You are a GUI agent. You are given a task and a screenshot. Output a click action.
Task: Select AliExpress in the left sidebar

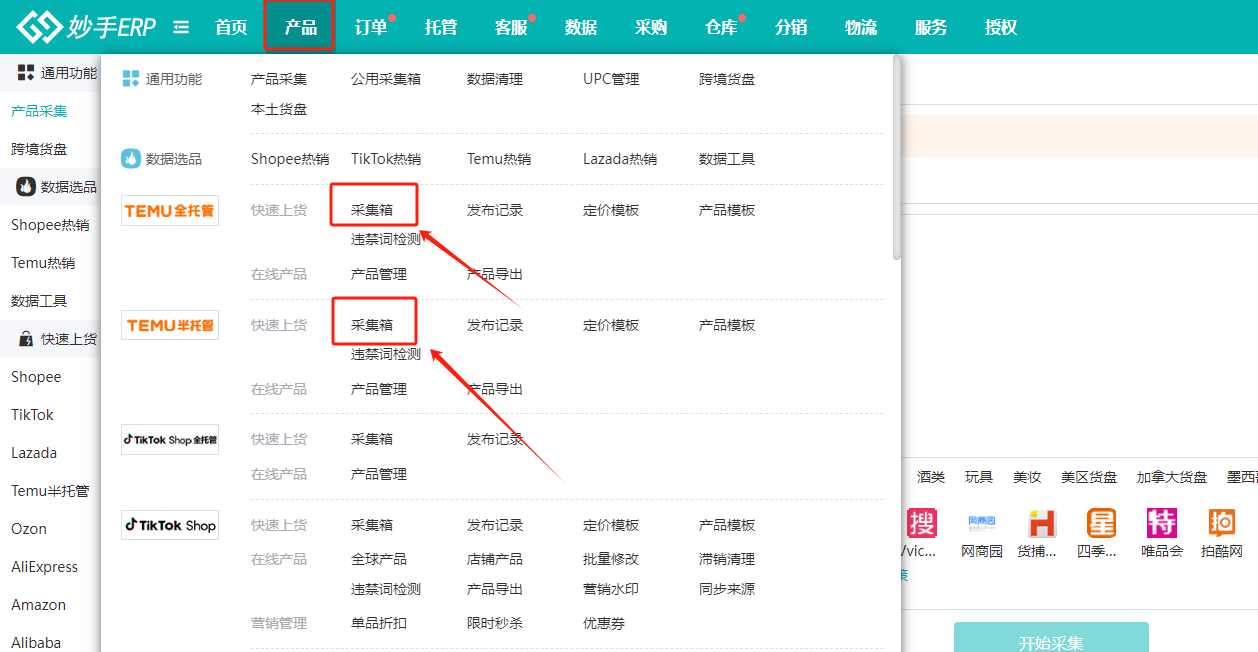tap(44, 567)
